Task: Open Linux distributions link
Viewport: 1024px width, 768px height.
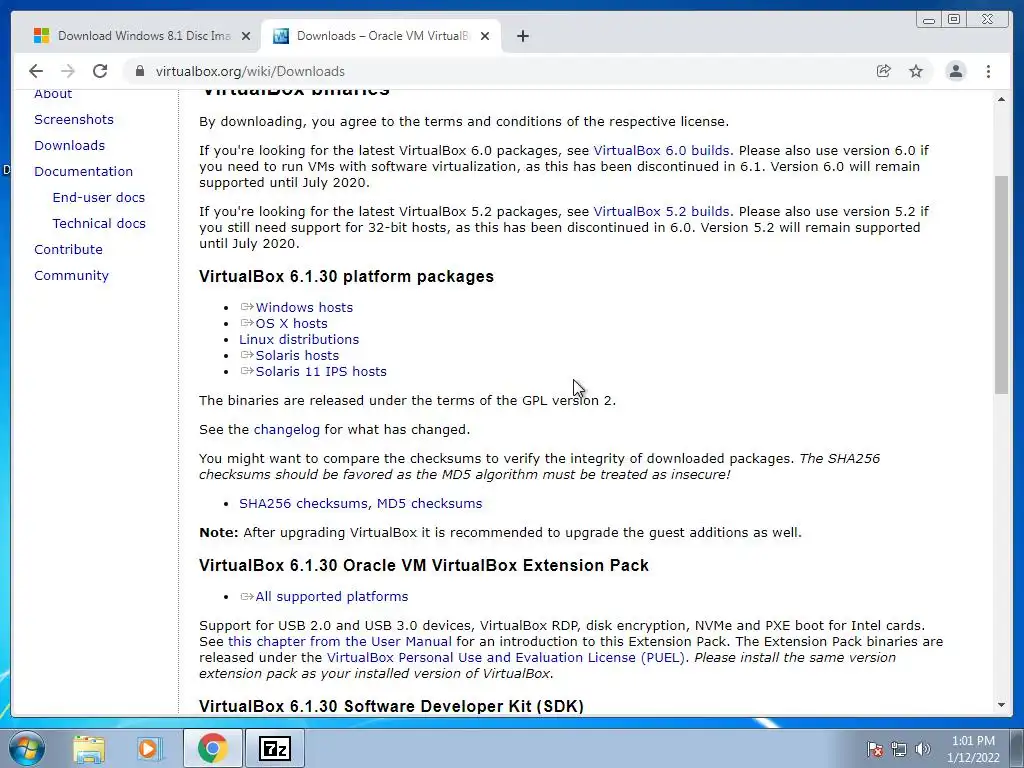Action: coord(299,340)
